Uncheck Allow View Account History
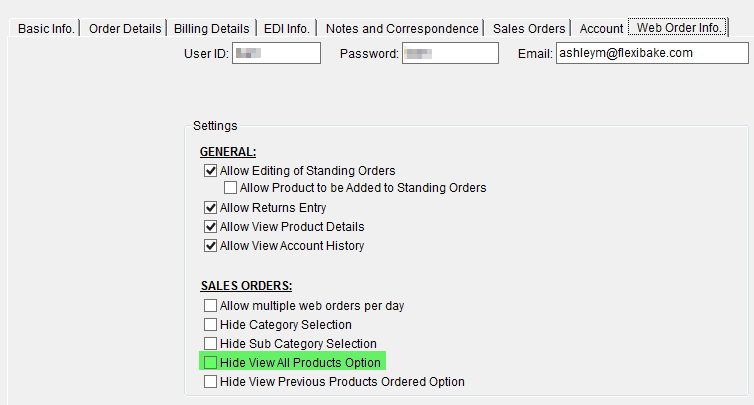The width and height of the screenshot is (754, 405). point(210,246)
